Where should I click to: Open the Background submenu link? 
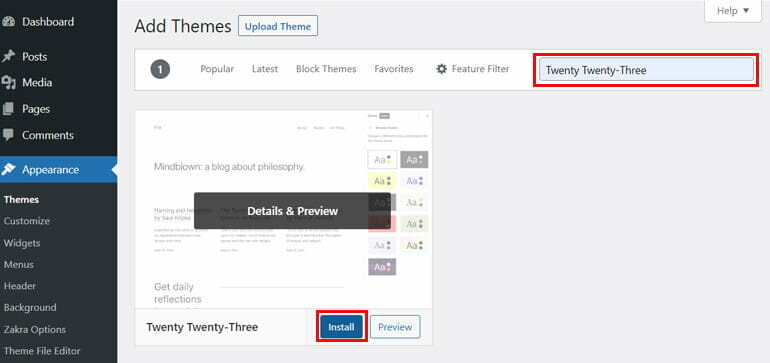tap(30, 307)
